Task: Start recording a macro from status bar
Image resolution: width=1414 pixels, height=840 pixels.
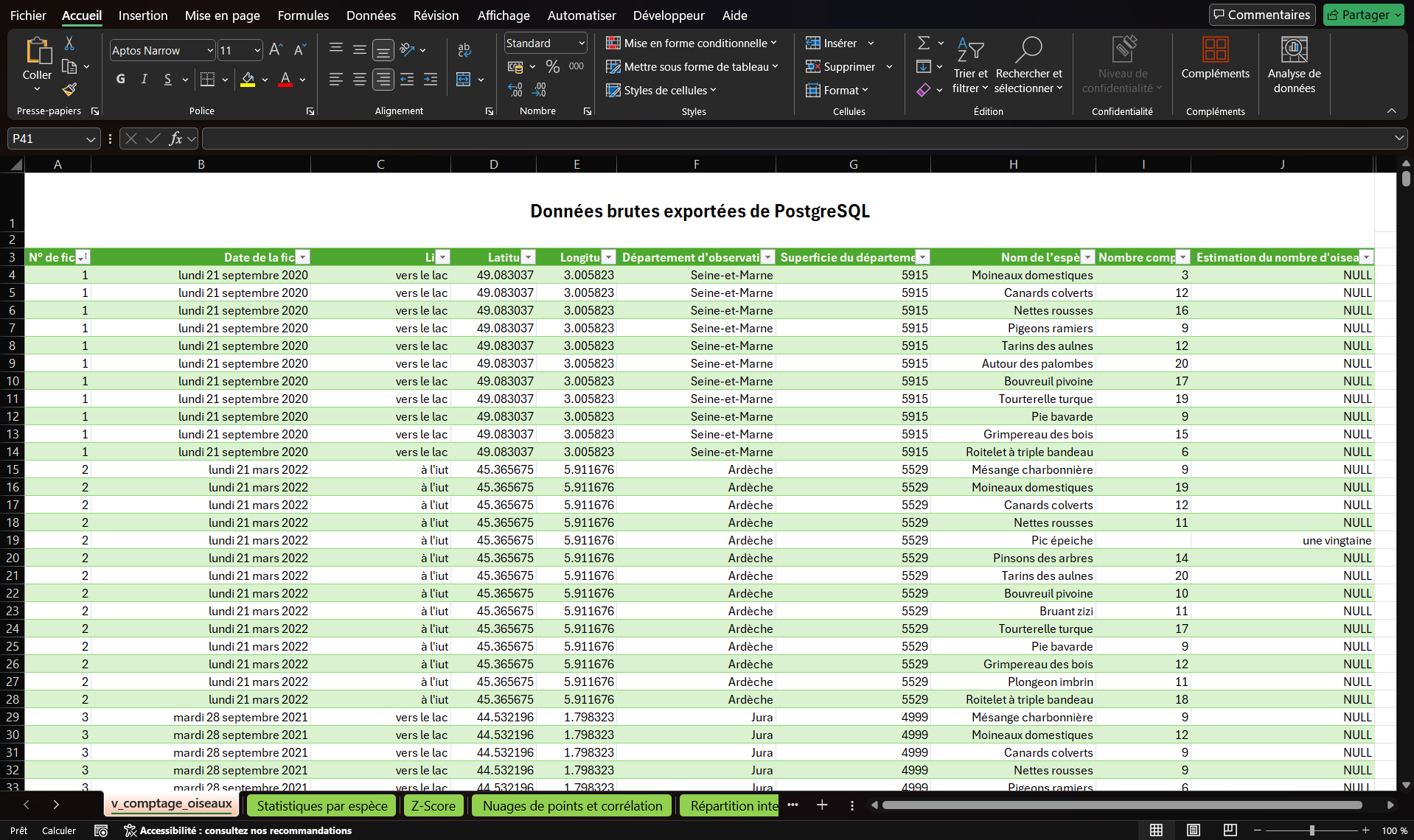Action: coord(101,830)
